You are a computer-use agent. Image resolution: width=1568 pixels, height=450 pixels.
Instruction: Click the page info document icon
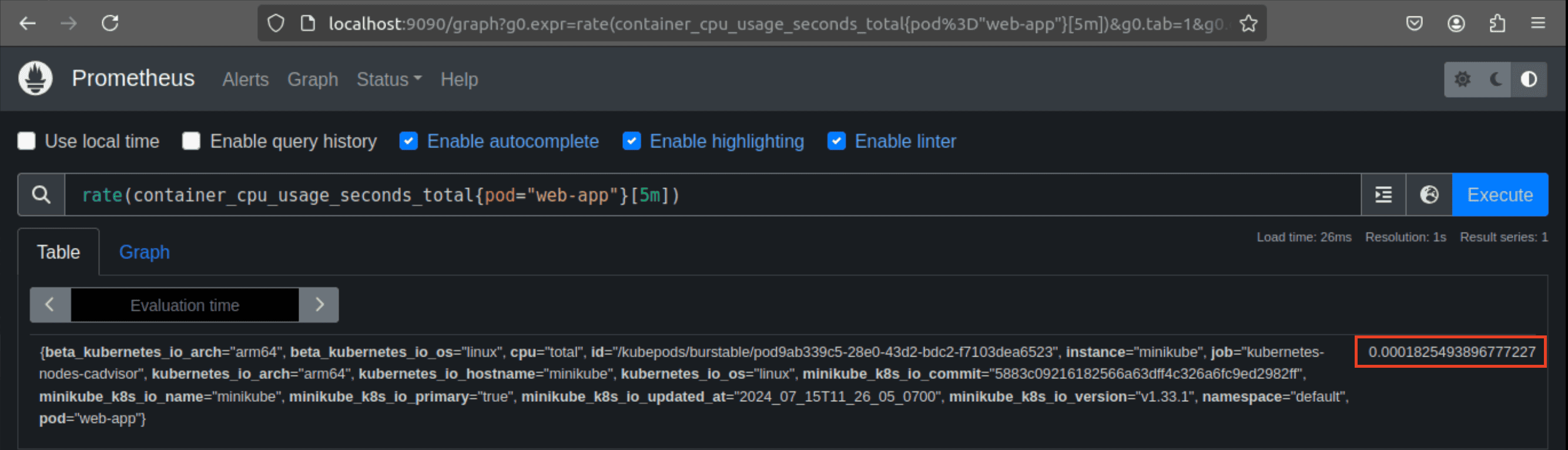[x=308, y=23]
